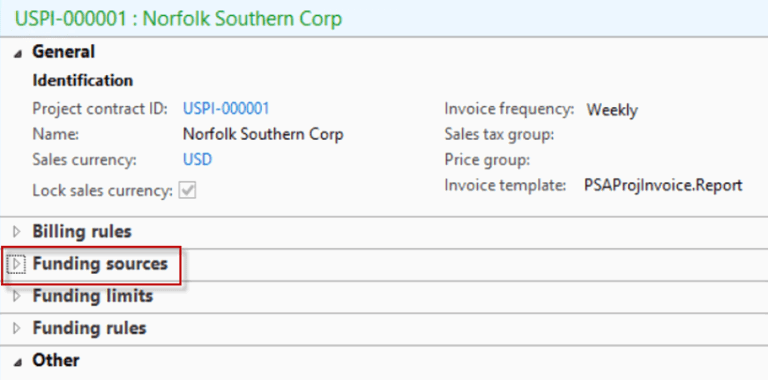Click the Identification group label

pyautogui.click(x=82, y=80)
